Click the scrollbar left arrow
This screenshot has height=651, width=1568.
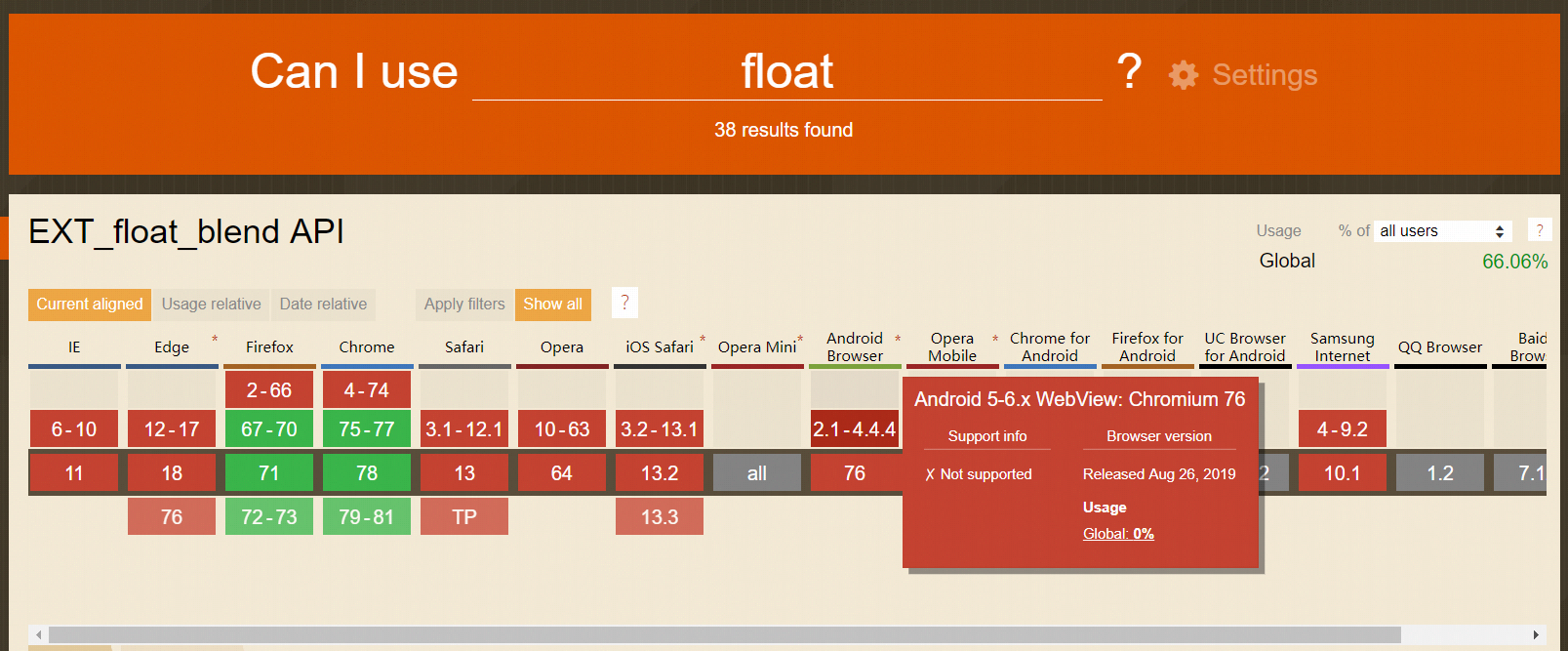click(x=38, y=634)
